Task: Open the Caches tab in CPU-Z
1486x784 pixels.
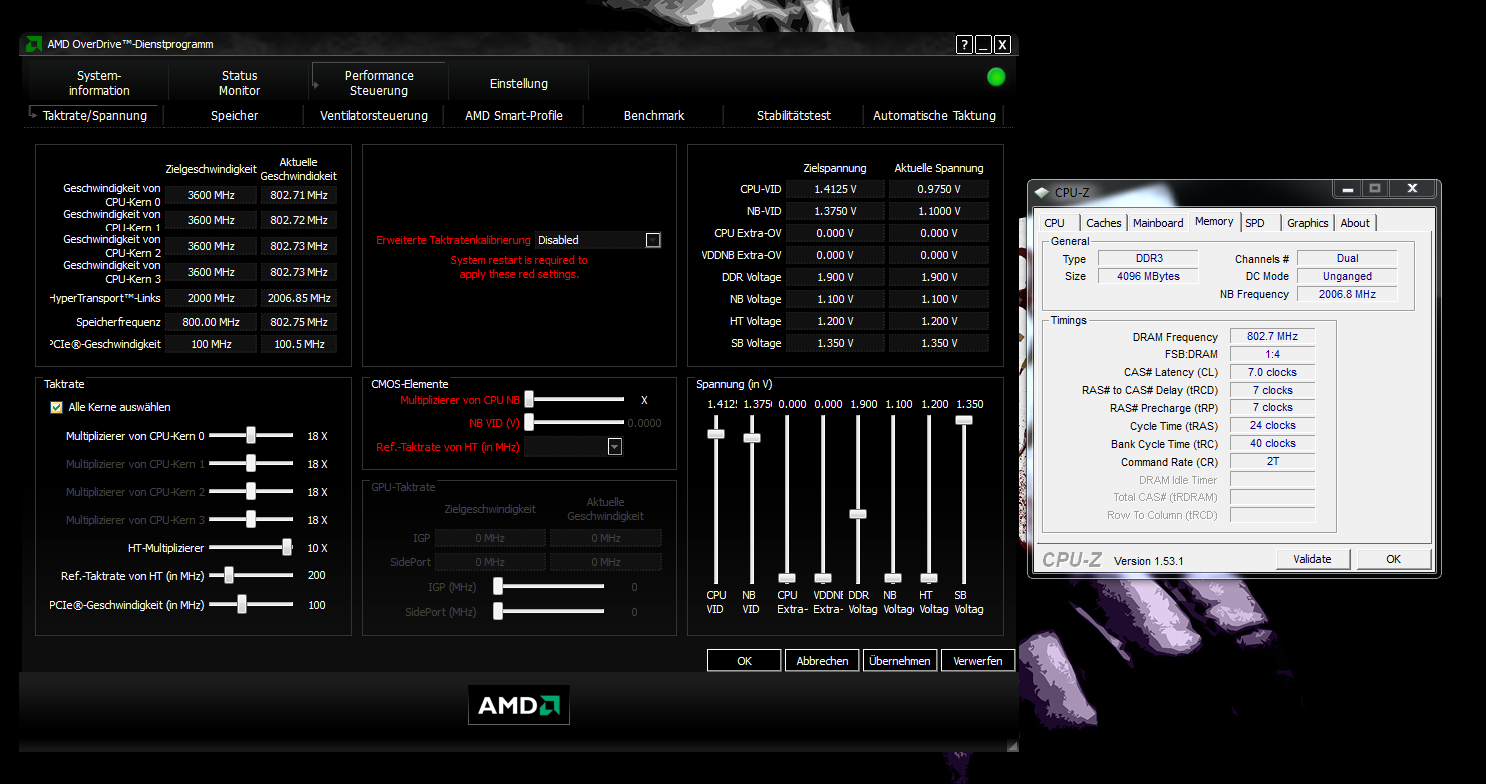Action: coord(1104,223)
